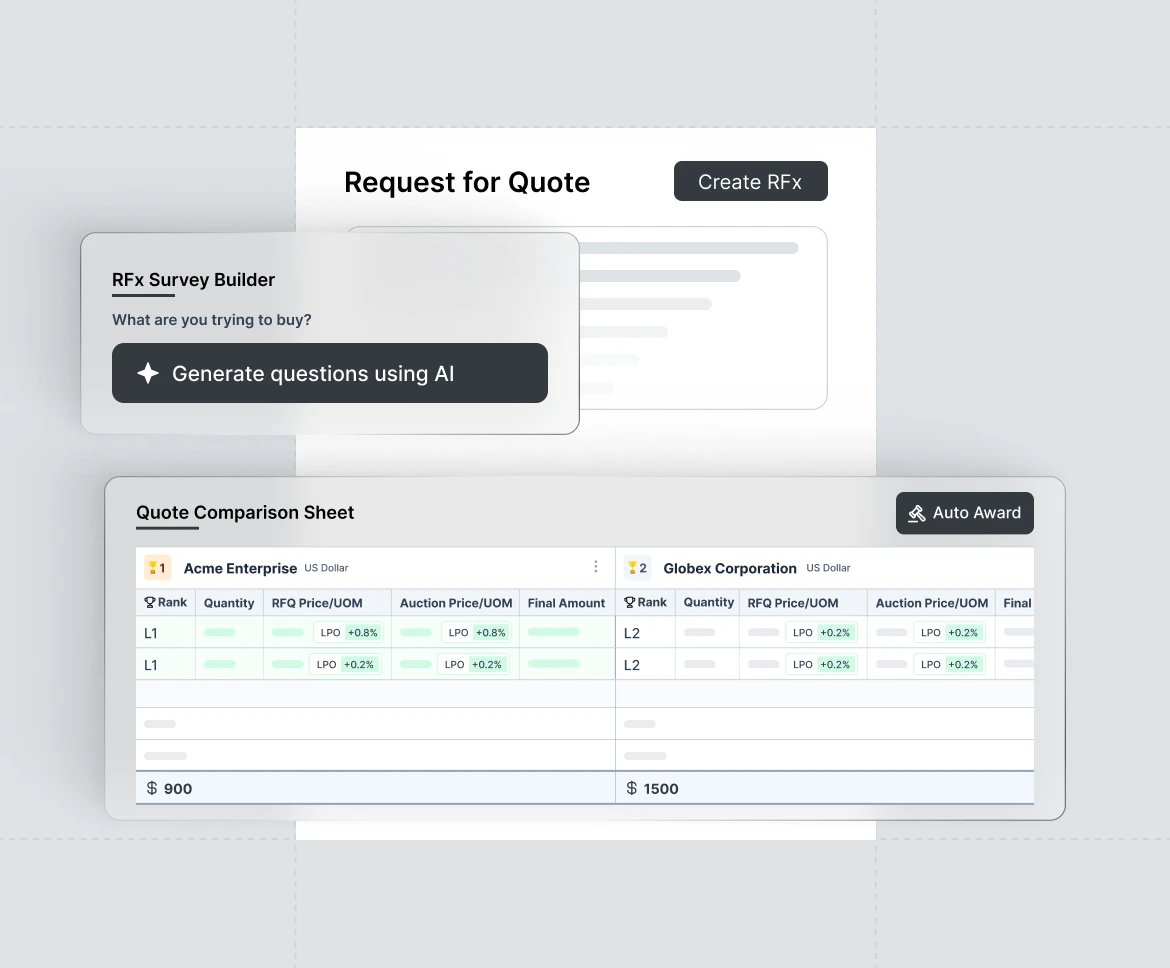1170x968 pixels.
Task: Open the Globex Corporation supplier name
Action: coord(730,568)
